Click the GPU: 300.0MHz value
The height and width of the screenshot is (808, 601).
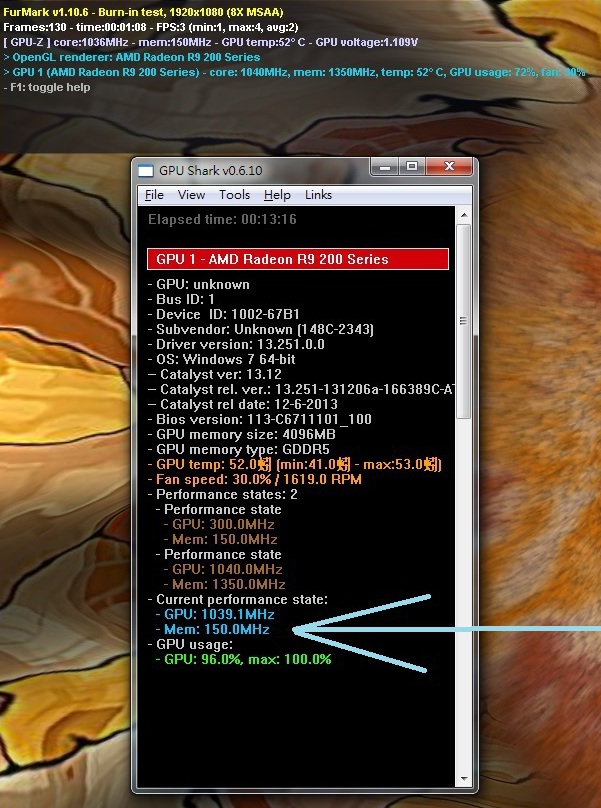(219, 525)
